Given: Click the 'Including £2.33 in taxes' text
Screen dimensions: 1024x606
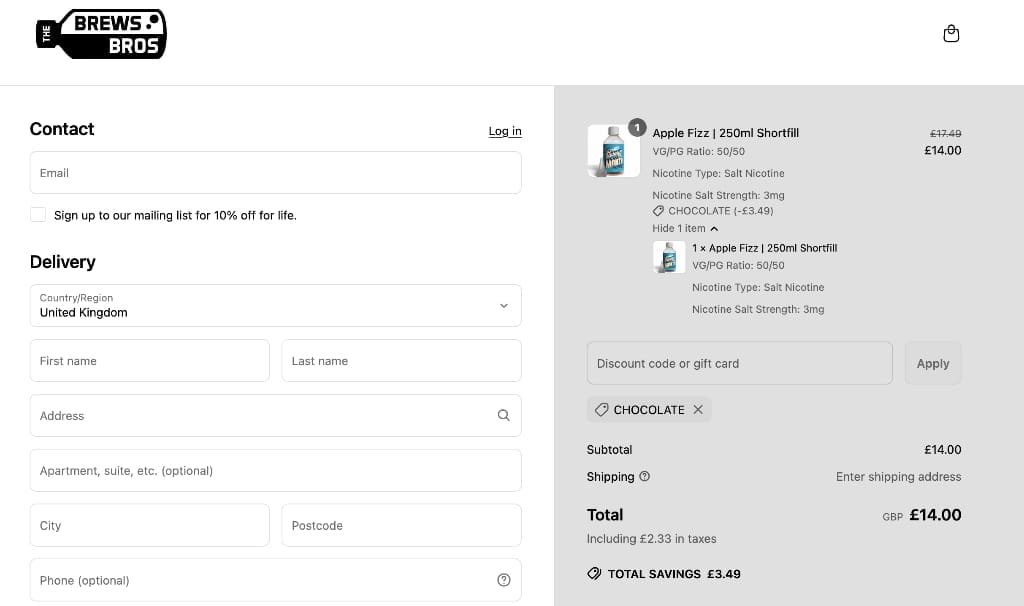Looking at the screenshot, I should 651,539.
